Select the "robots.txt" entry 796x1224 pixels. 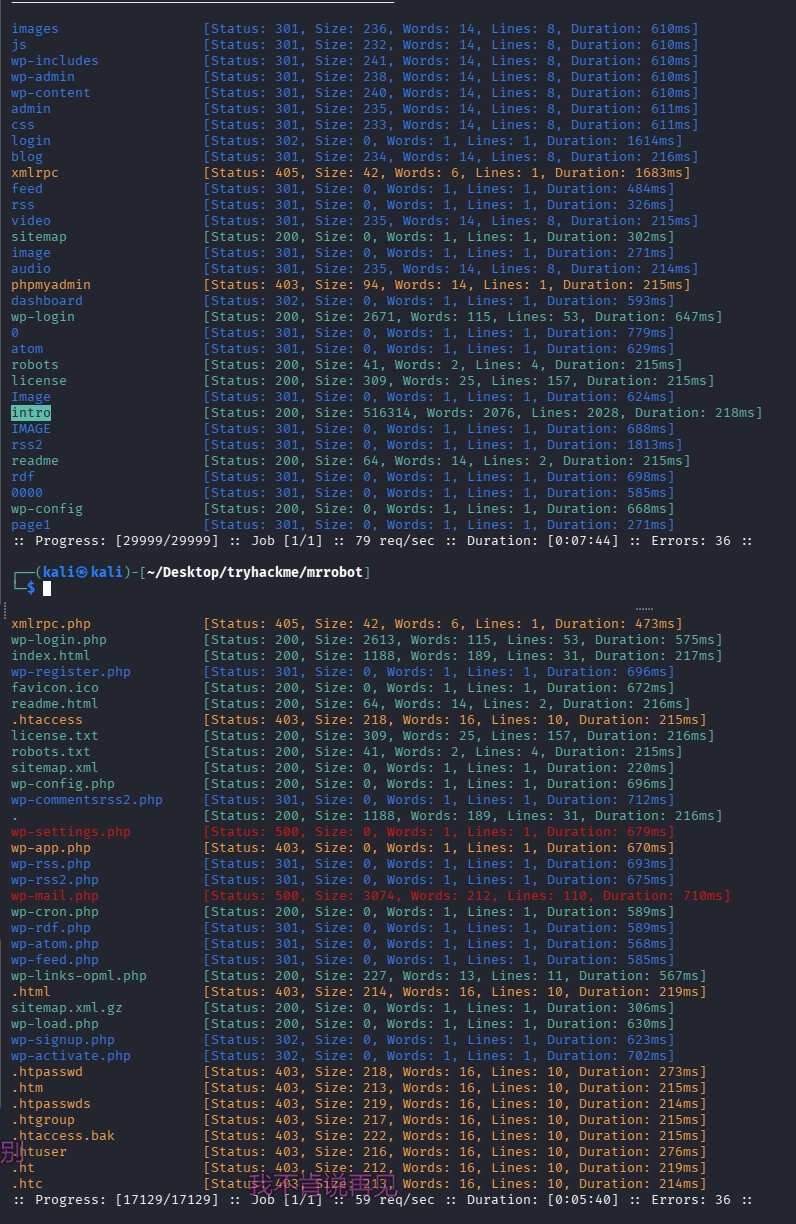(51, 752)
